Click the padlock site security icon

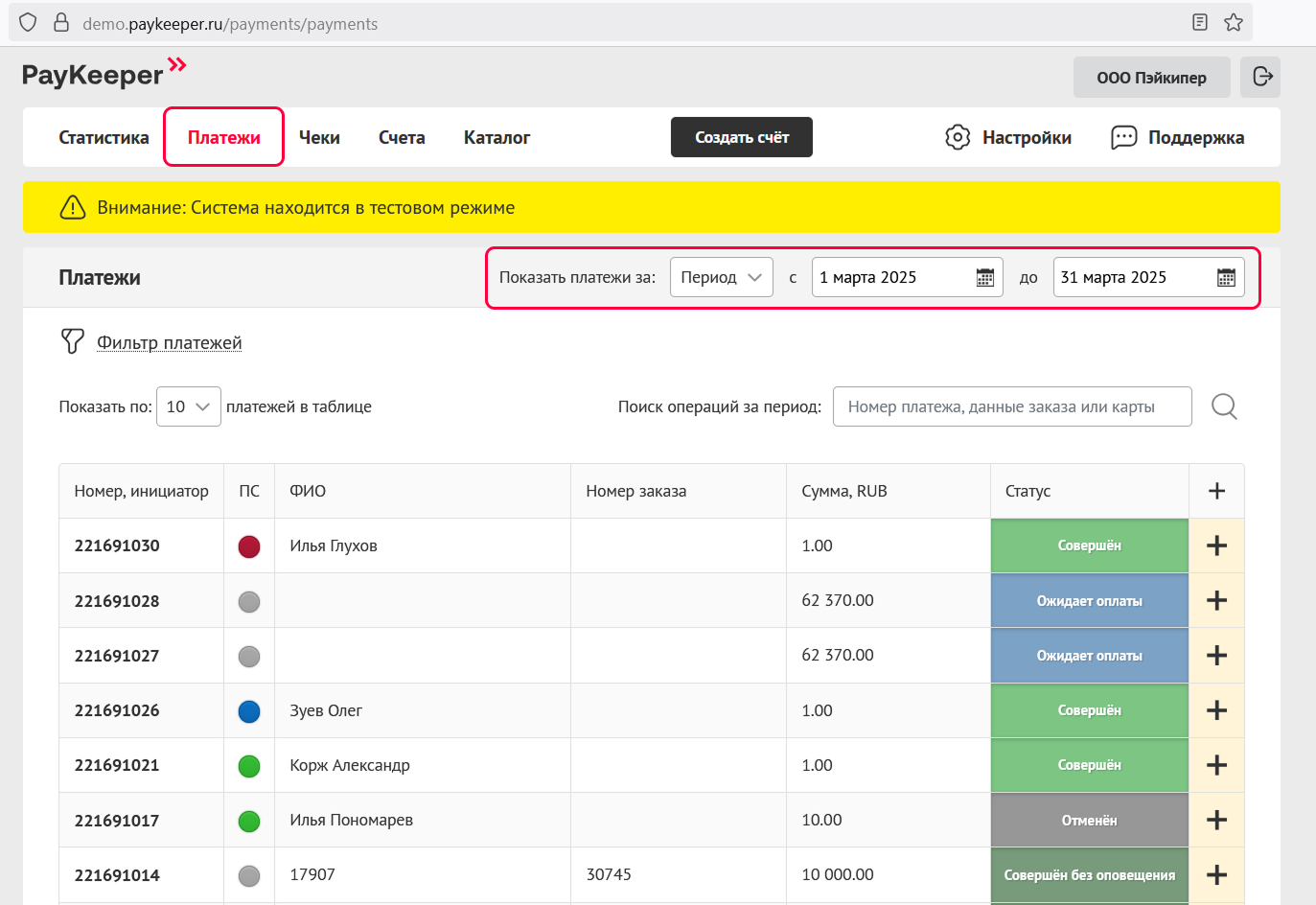click(61, 22)
